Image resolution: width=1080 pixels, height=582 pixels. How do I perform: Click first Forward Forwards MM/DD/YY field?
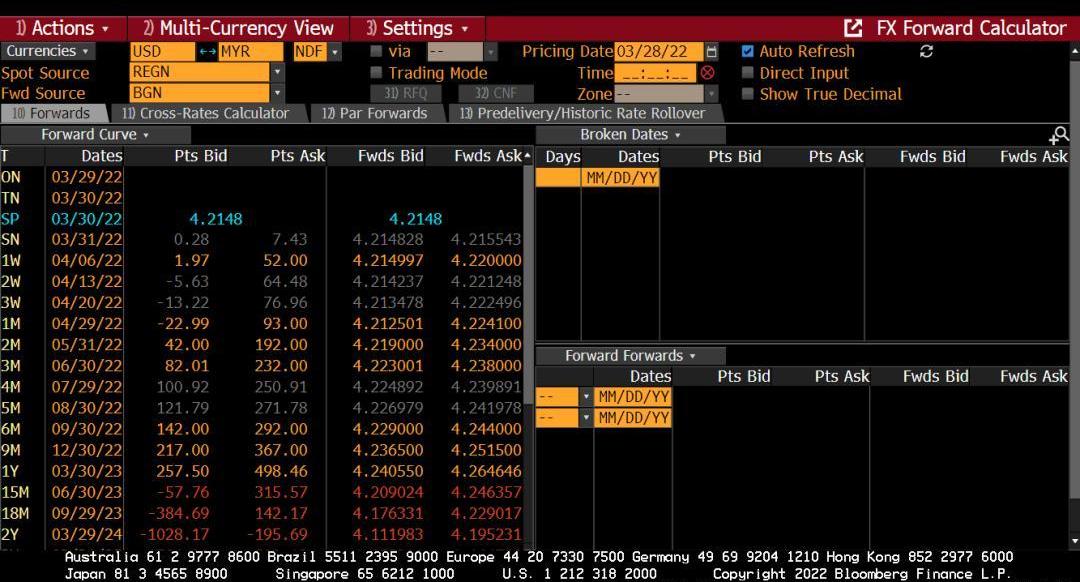(633, 397)
